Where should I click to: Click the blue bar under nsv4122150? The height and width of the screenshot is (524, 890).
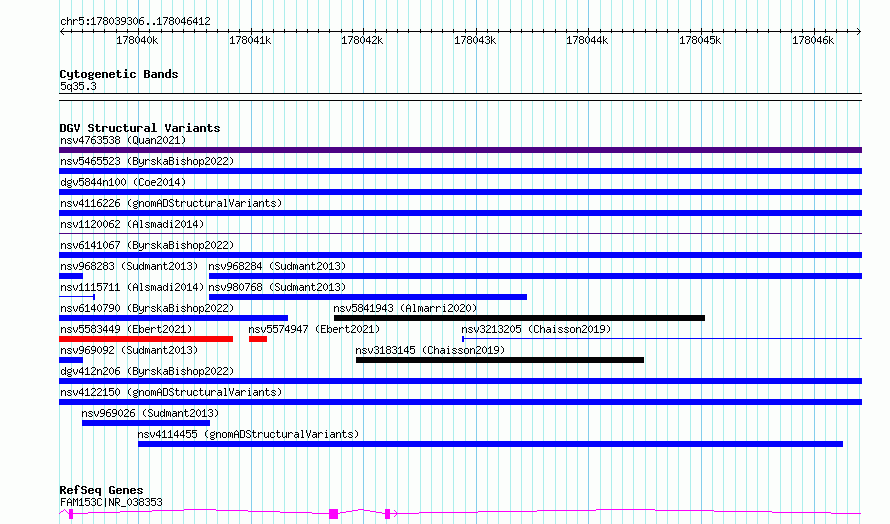460,402
